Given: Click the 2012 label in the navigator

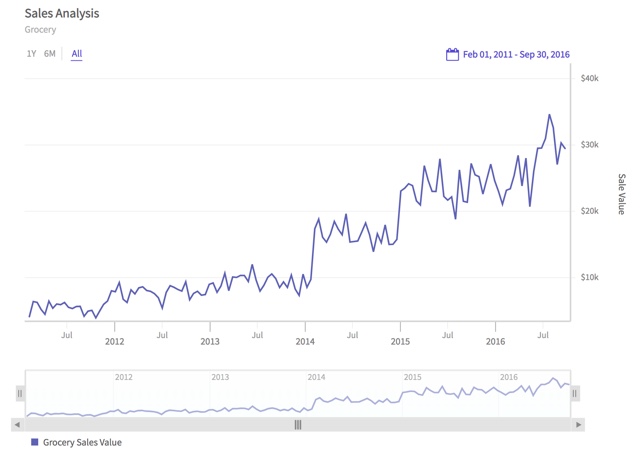Looking at the screenshot, I should 124,377.
